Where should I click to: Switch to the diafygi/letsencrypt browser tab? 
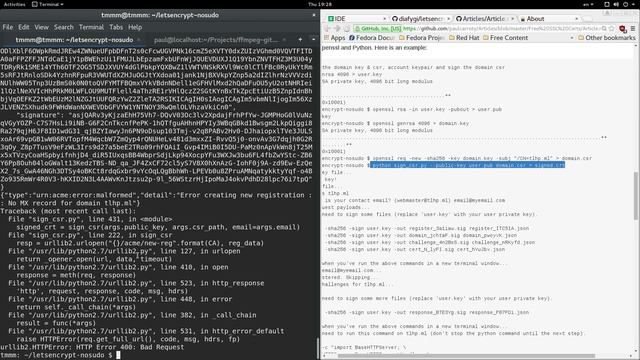click(420, 19)
